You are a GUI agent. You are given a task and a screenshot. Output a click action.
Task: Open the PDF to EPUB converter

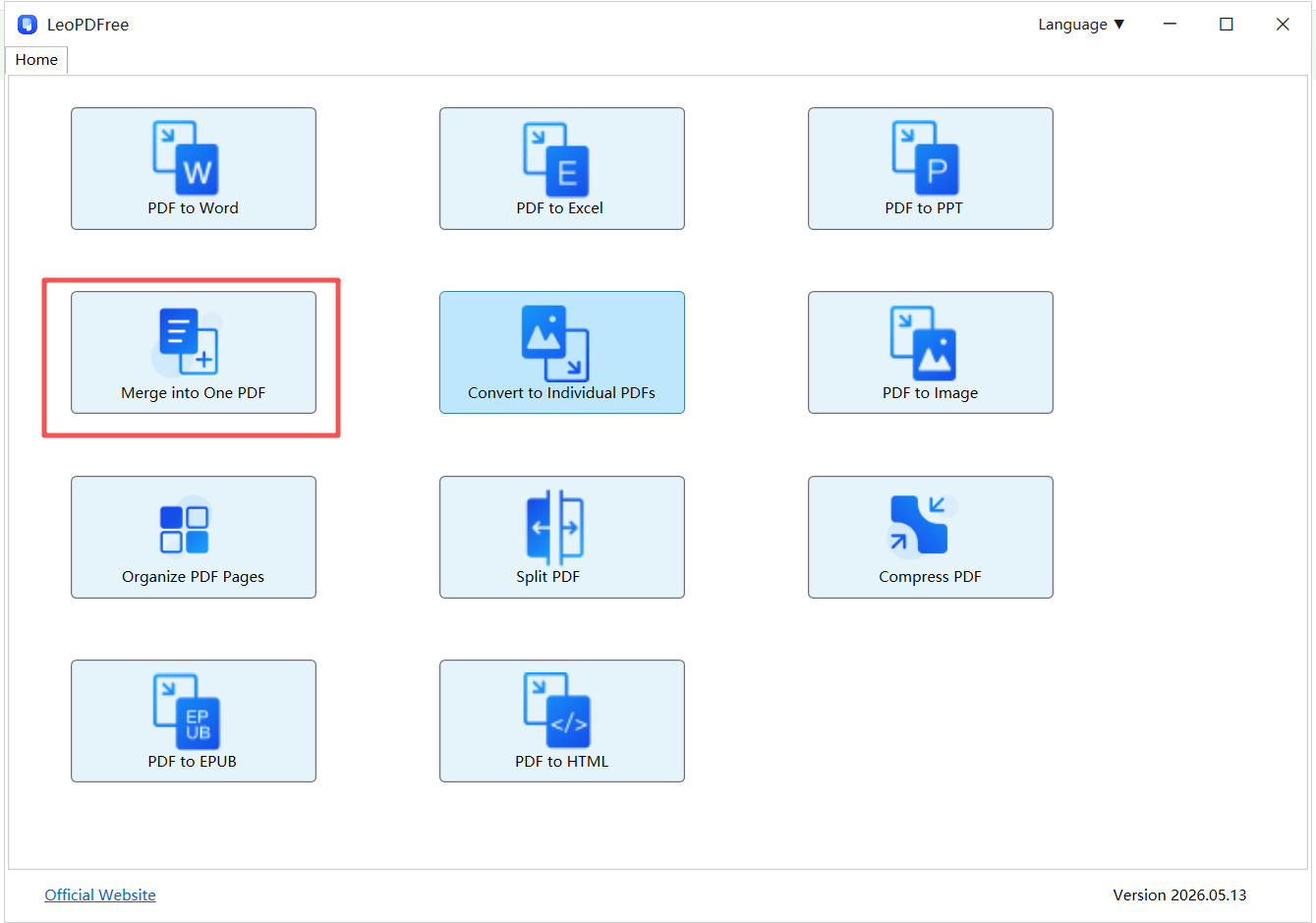pyautogui.click(x=194, y=721)
